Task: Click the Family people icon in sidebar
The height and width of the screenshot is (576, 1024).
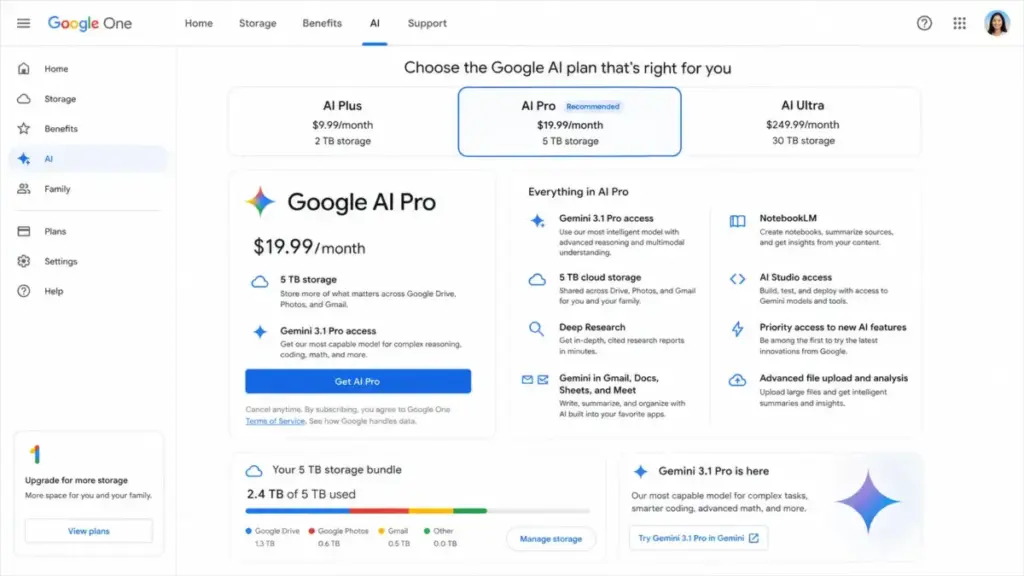Action: coord(24,189)
